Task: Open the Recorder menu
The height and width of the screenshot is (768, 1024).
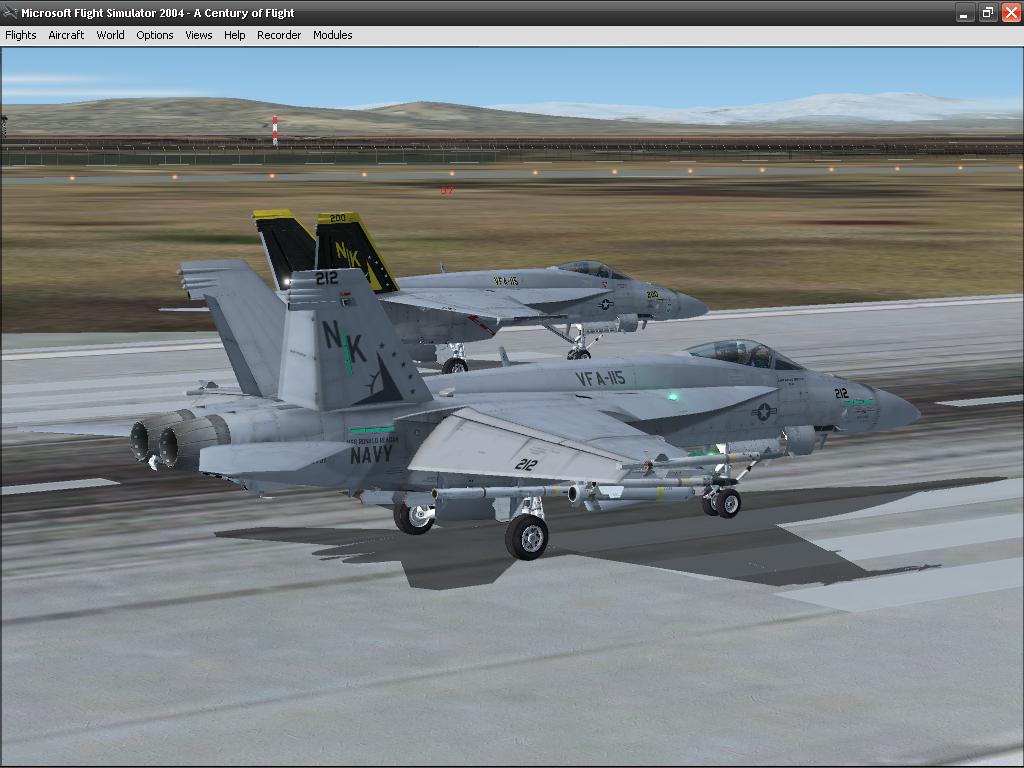Action: coord(279,35)
